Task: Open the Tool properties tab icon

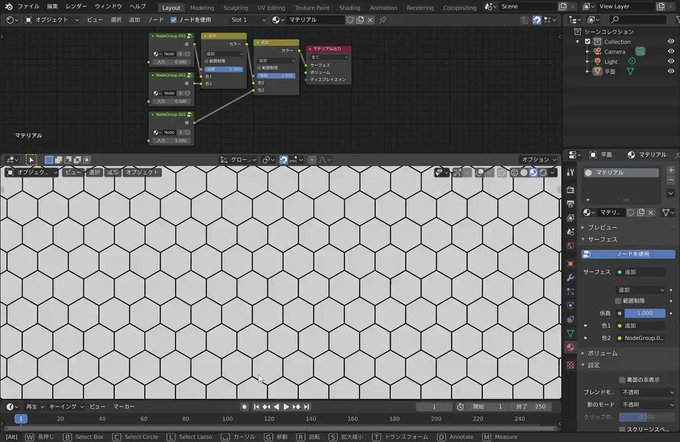Action: coord(571,173)
